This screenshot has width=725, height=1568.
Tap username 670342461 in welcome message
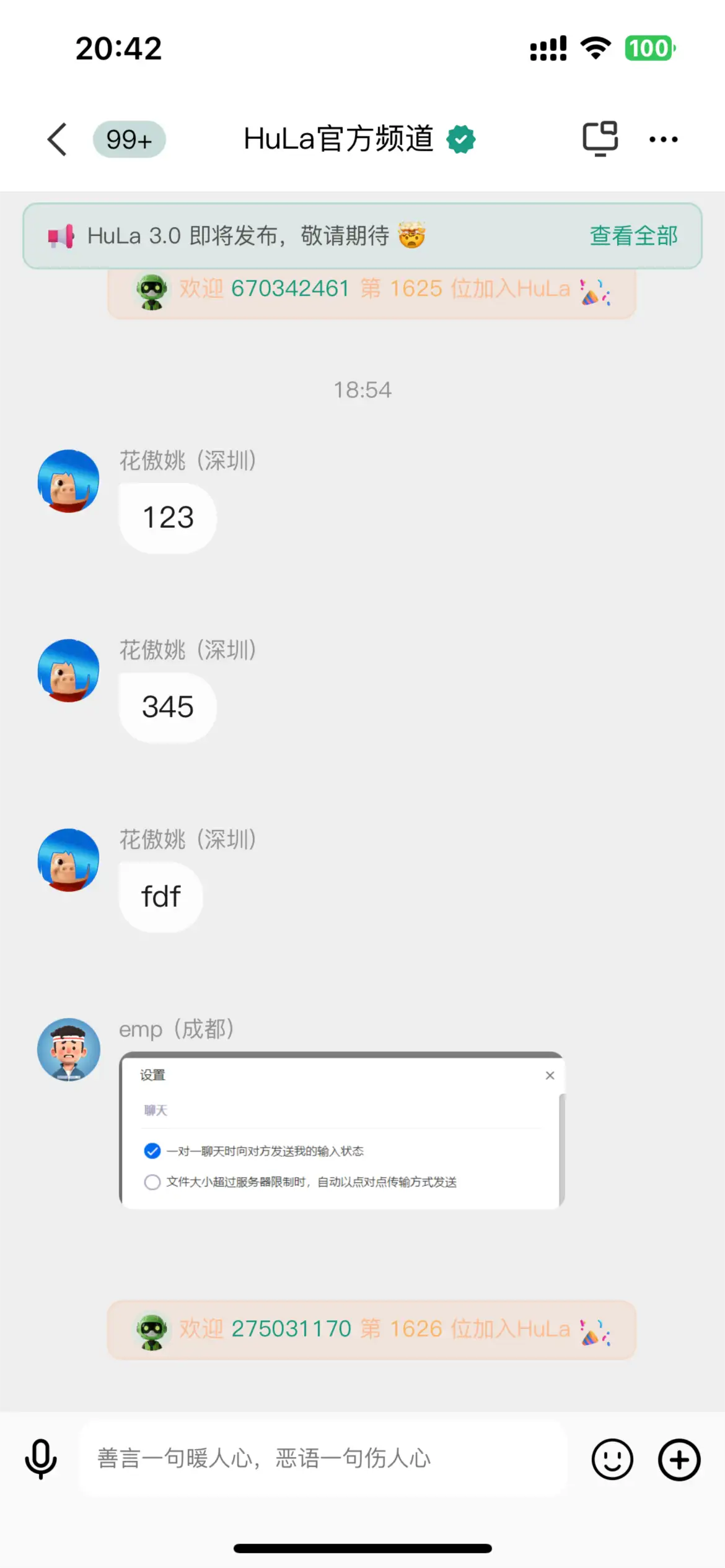290,289
